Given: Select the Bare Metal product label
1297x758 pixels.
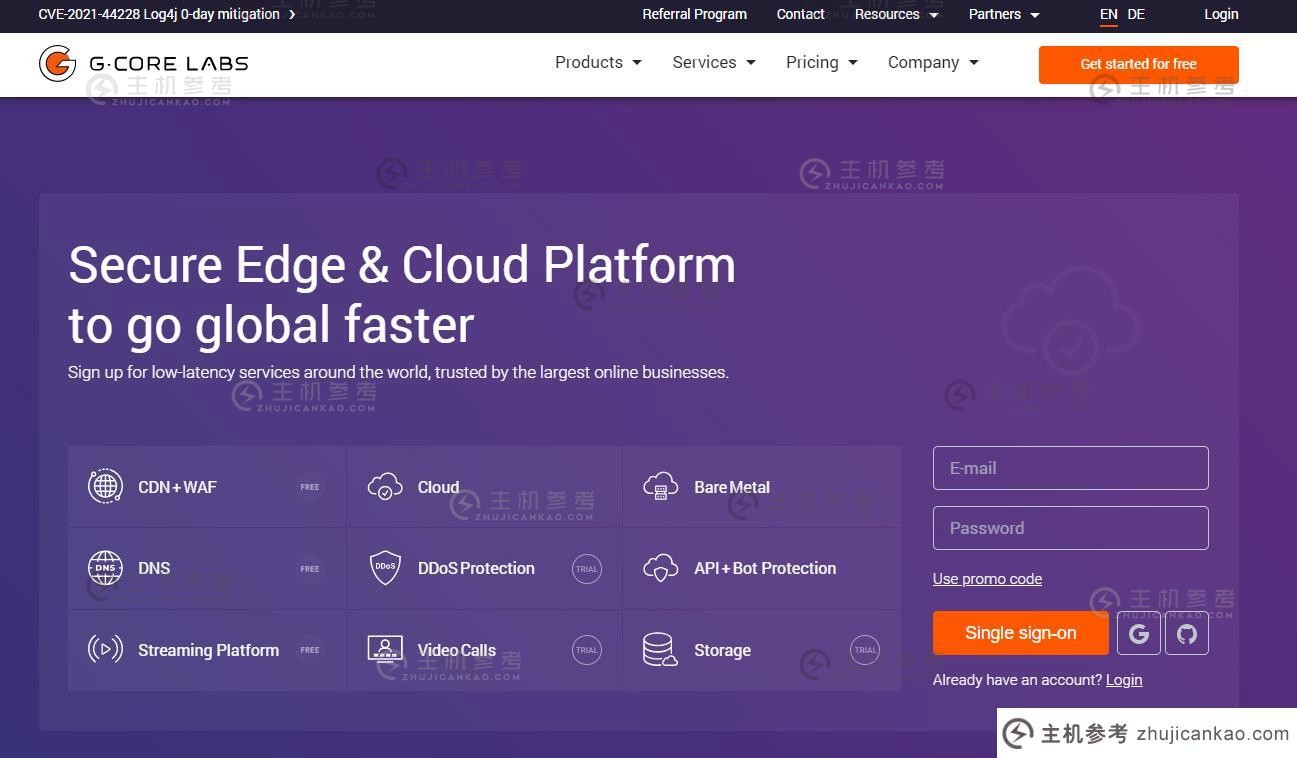Looking at the screenshot, I should [732, 487].
